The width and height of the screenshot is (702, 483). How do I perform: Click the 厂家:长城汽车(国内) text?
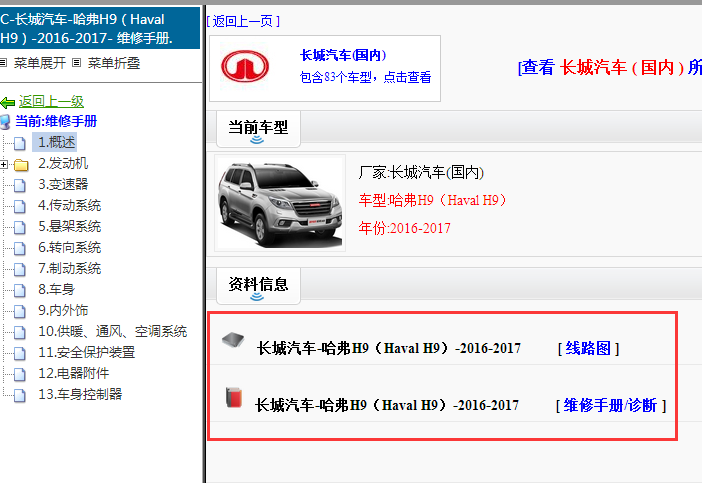pyautogui.click(x=421, y=172)
